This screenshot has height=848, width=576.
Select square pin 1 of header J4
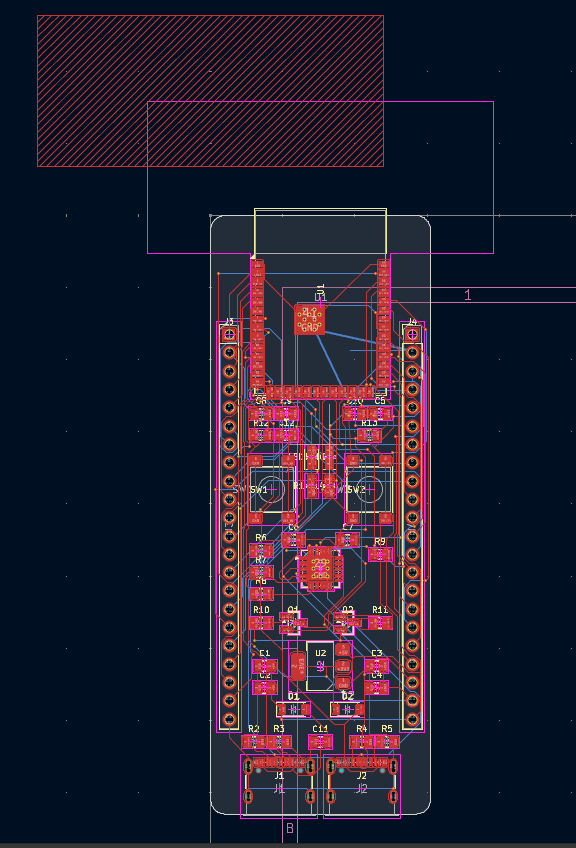tap(413, 335)
